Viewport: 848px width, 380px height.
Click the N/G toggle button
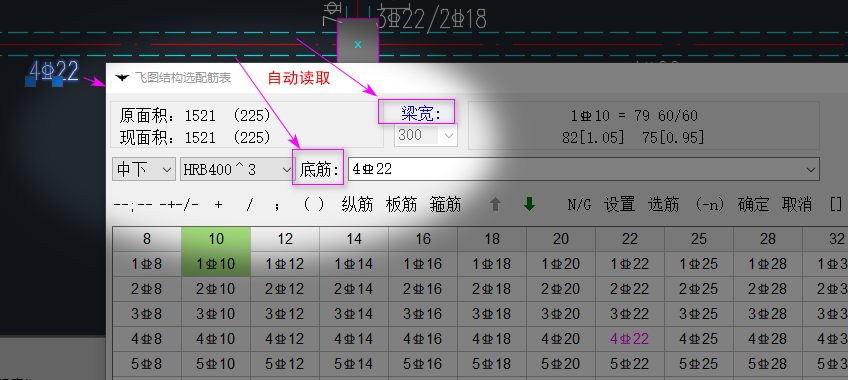click(x=579, y=204)
